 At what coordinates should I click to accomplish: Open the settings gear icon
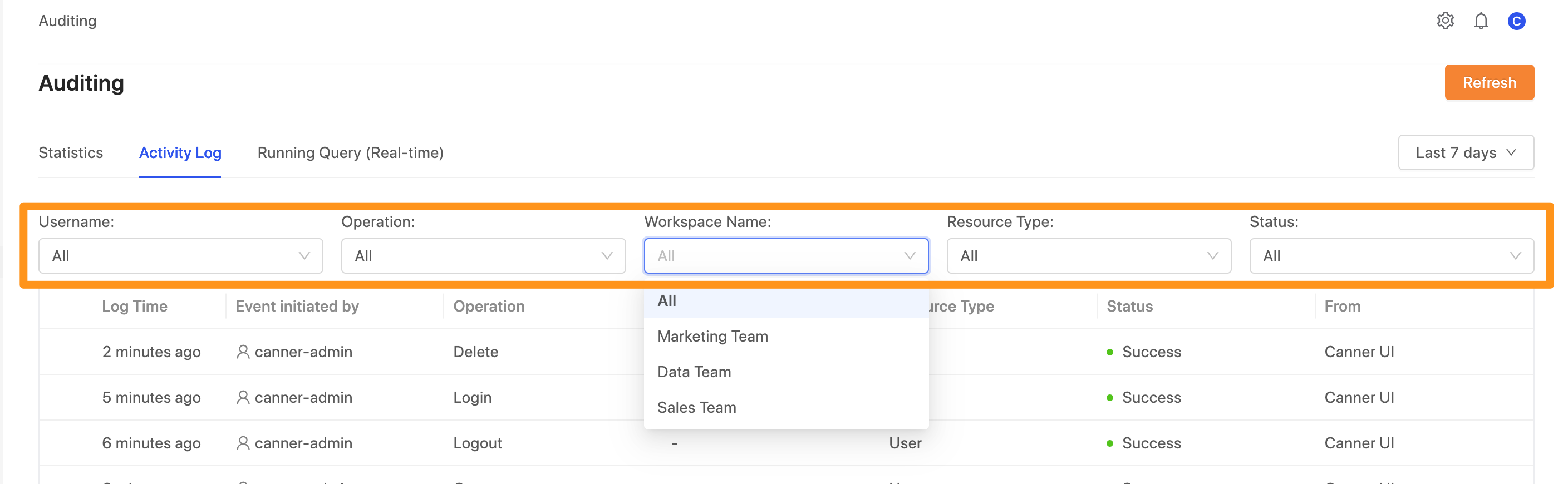pyautogui.click(x=1445, y=21)
